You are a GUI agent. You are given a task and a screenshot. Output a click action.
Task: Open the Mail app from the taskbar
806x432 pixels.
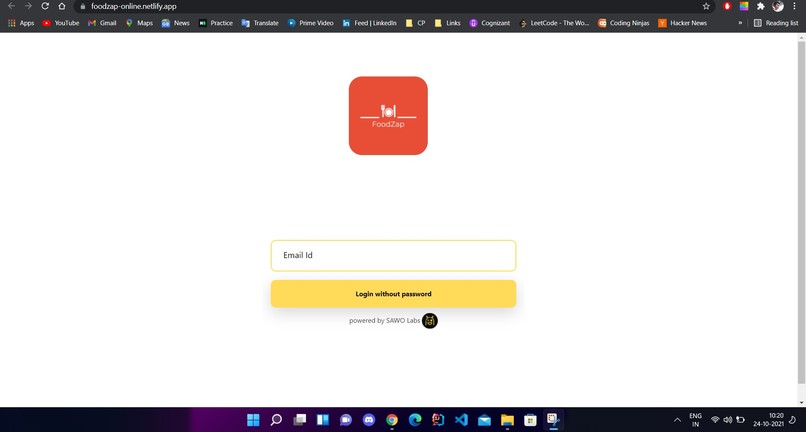484,420
